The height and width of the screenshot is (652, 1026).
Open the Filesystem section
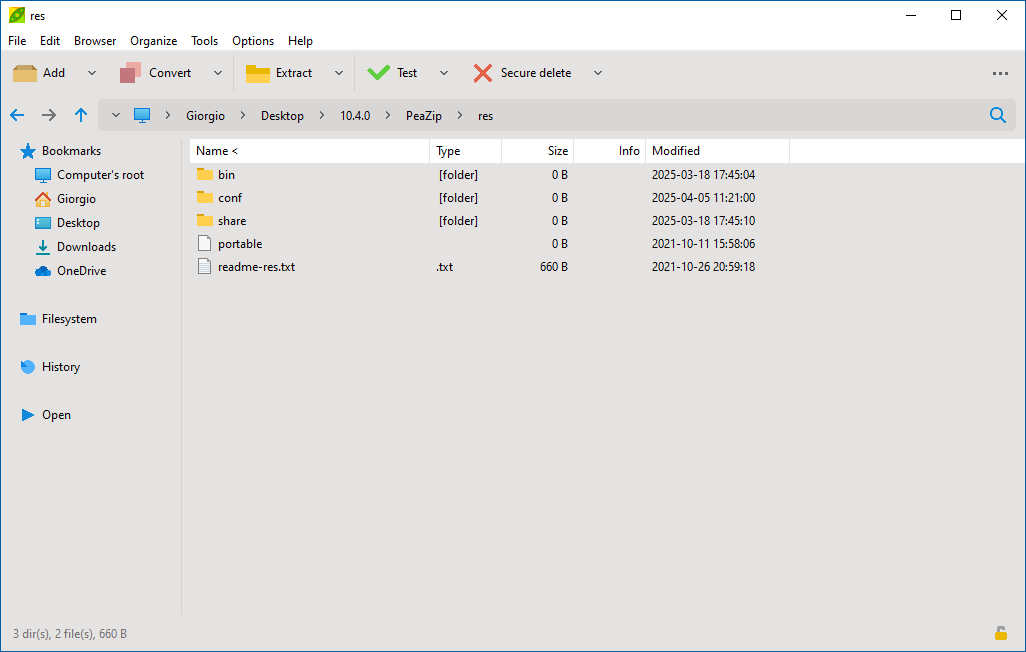click(68, 318)
